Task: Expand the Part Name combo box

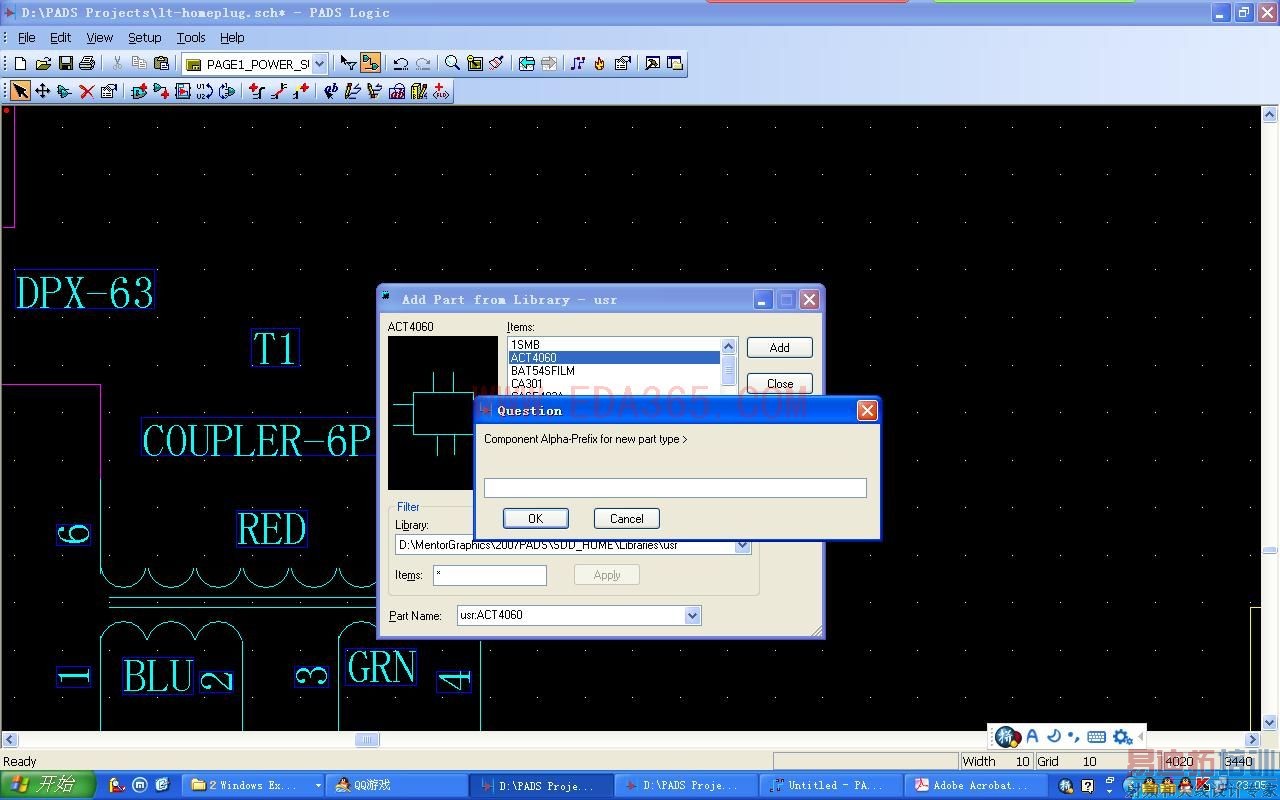Action: 692,616
